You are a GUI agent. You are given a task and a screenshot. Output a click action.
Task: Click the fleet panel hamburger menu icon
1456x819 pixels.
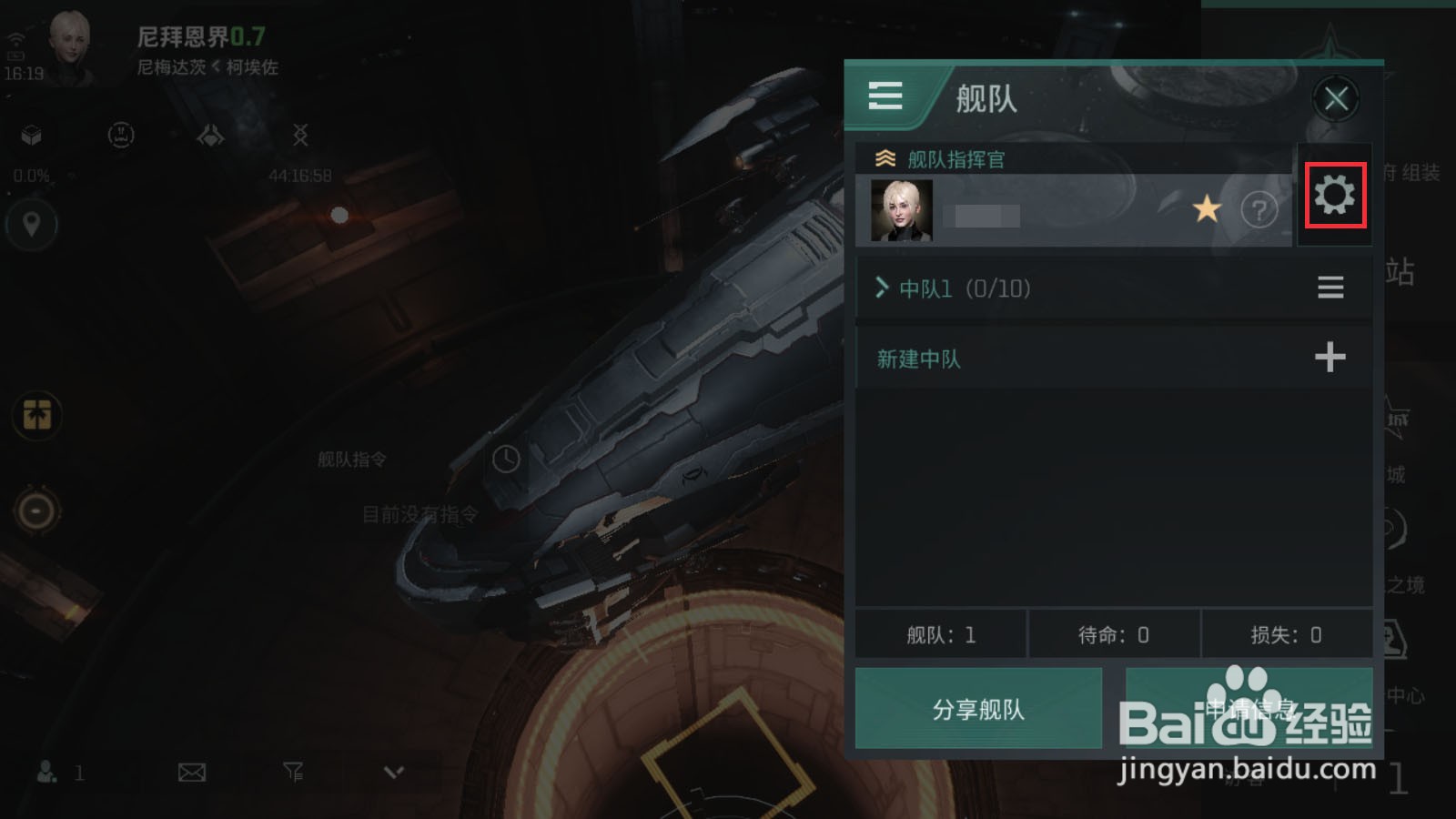[885, 96]
